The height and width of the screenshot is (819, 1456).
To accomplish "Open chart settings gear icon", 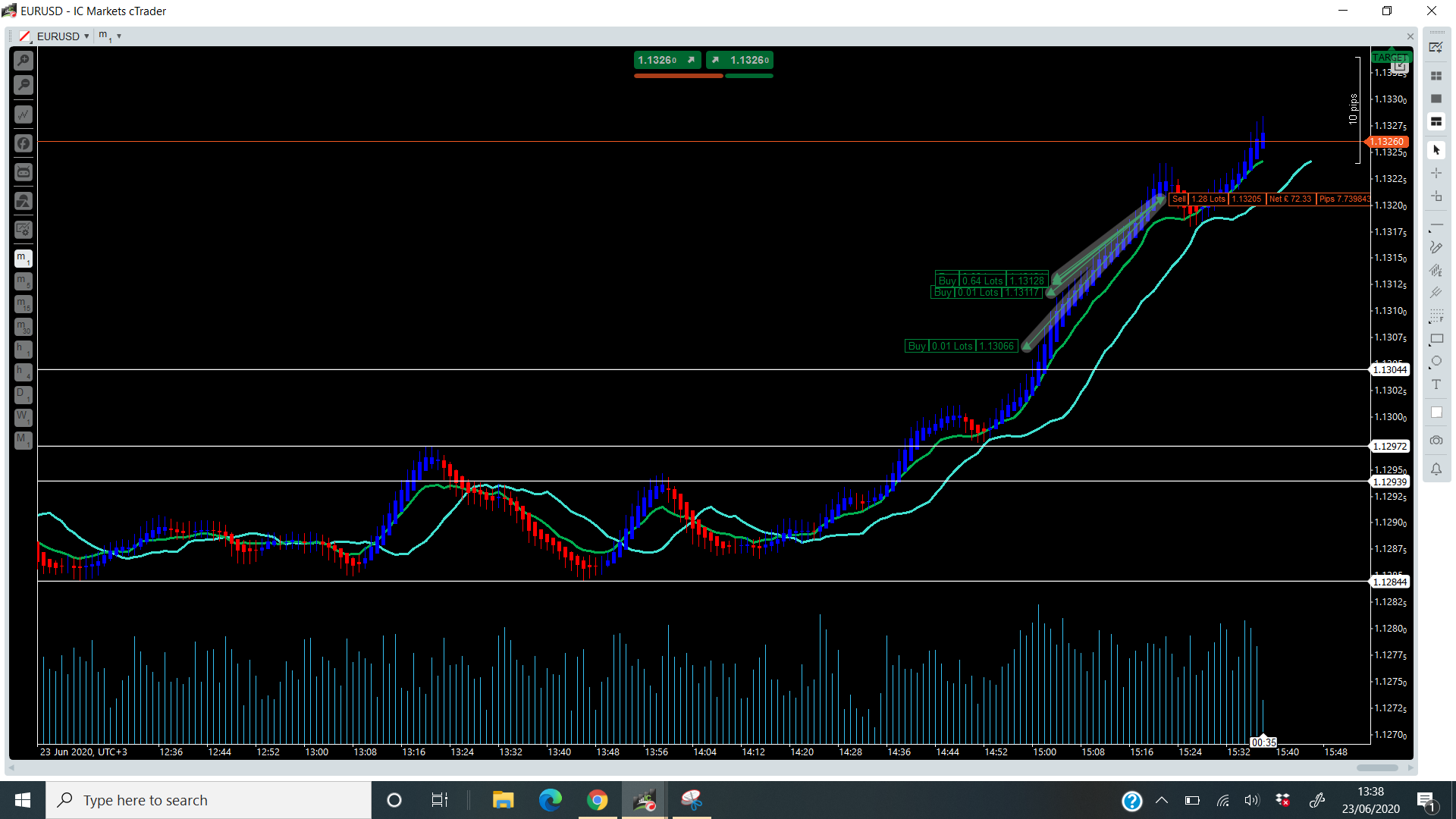I will click(x=24, y=229).
